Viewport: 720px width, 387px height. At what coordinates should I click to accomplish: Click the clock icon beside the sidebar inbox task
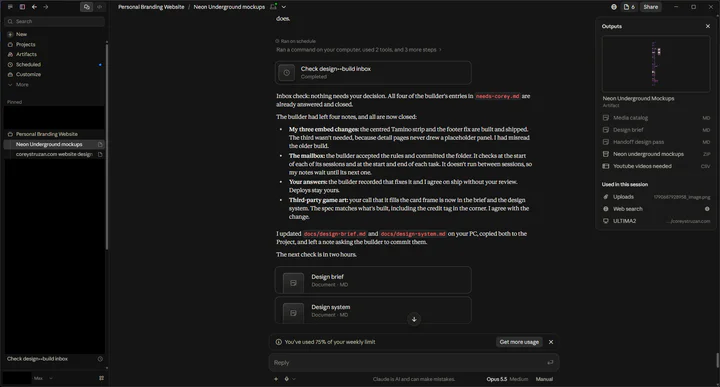[x=100, y=359]
